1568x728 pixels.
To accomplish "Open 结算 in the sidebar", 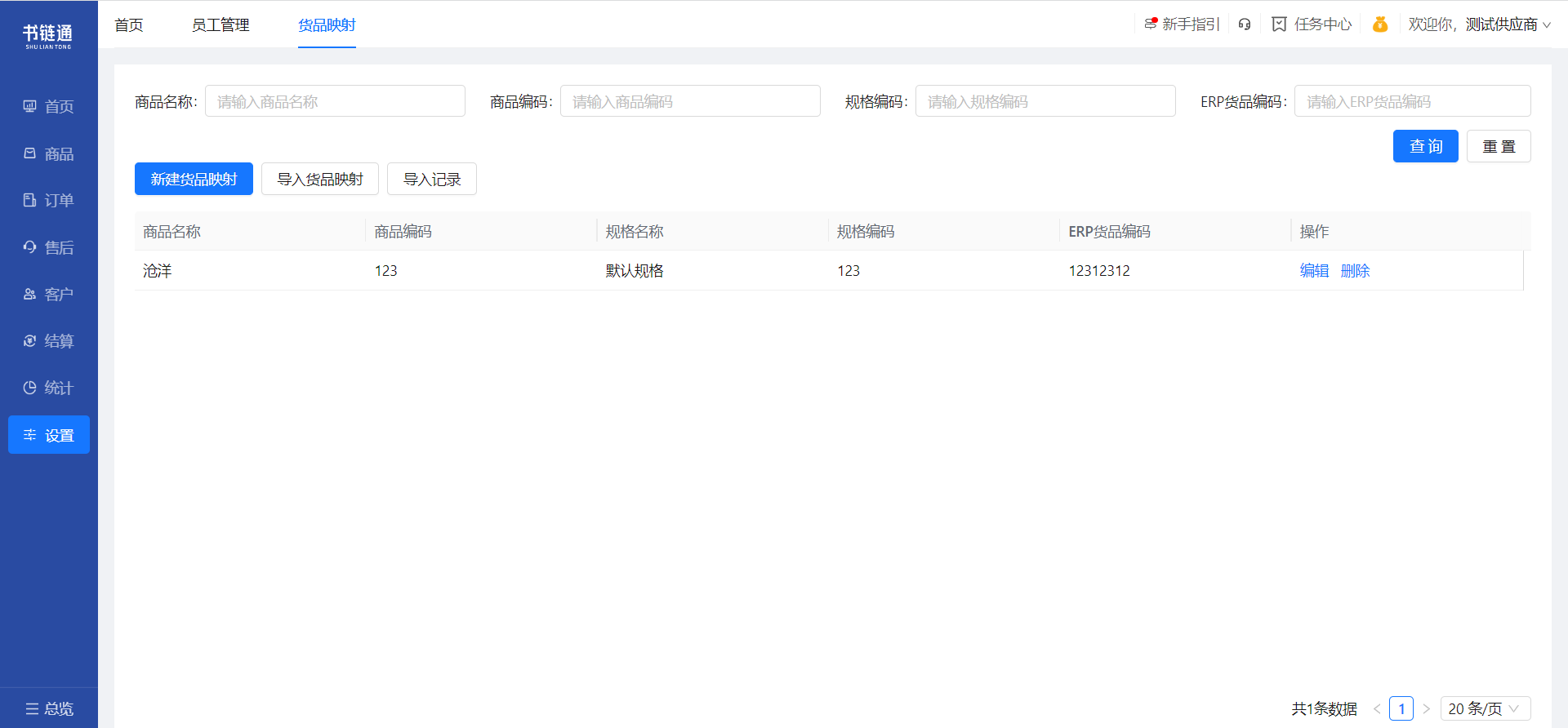I will coord(49,341).
